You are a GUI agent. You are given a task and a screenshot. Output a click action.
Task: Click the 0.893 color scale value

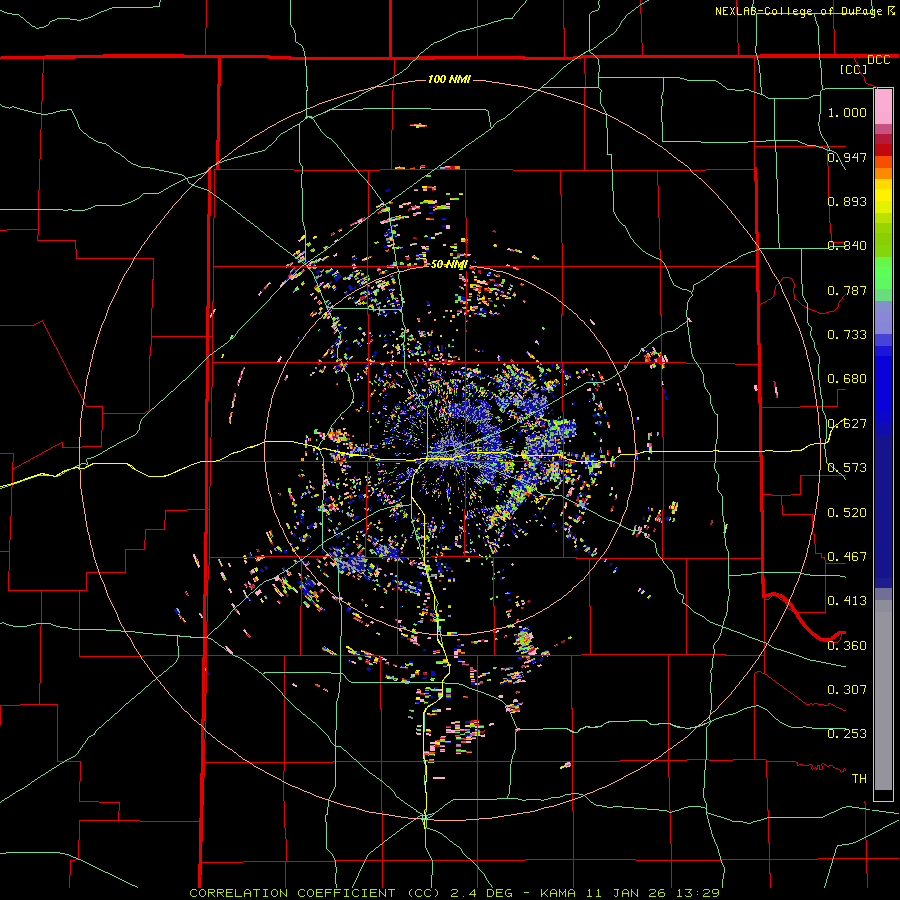(x=847, y=201)
